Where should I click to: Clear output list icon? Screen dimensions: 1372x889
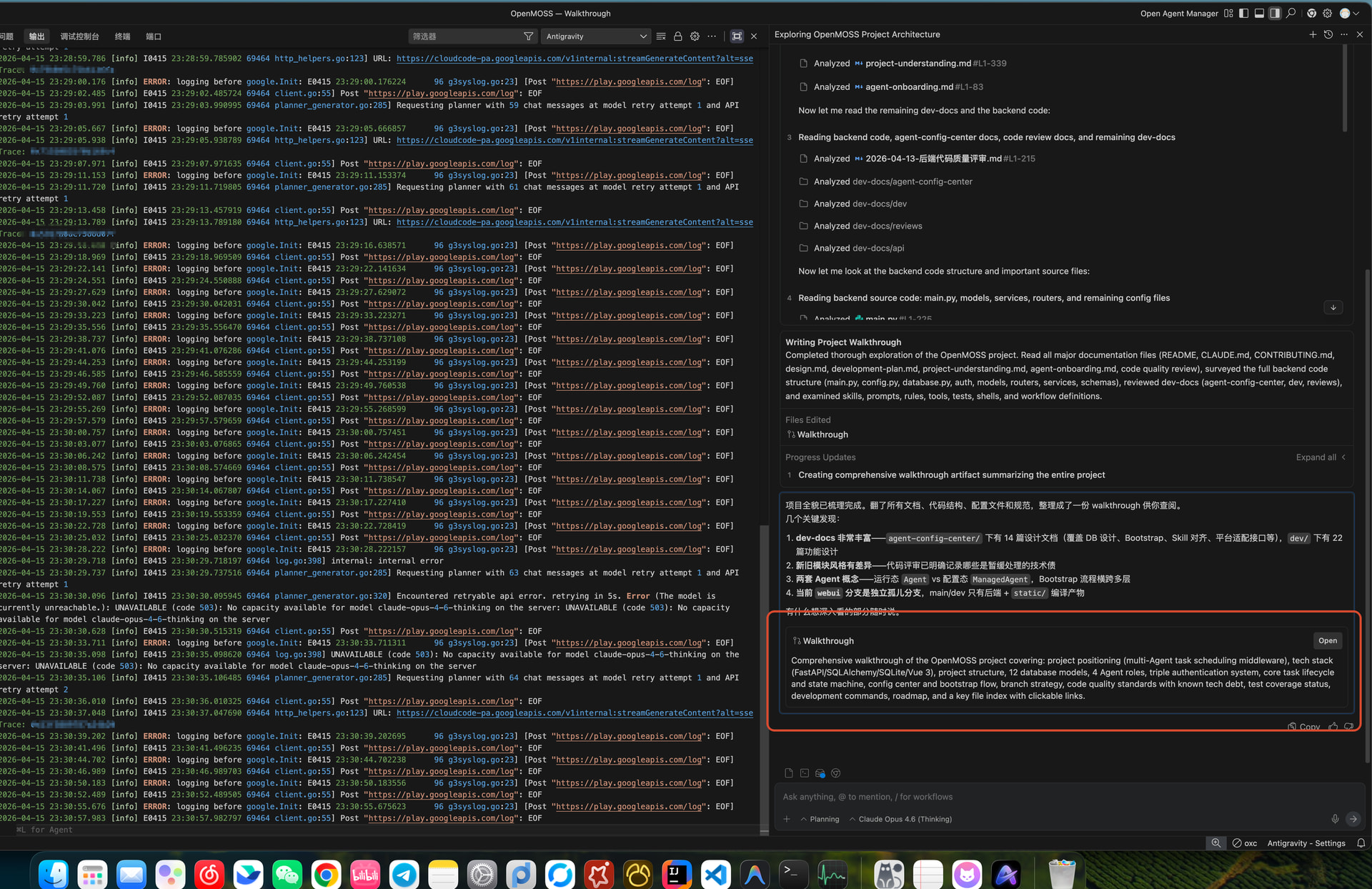coord(661,36)
